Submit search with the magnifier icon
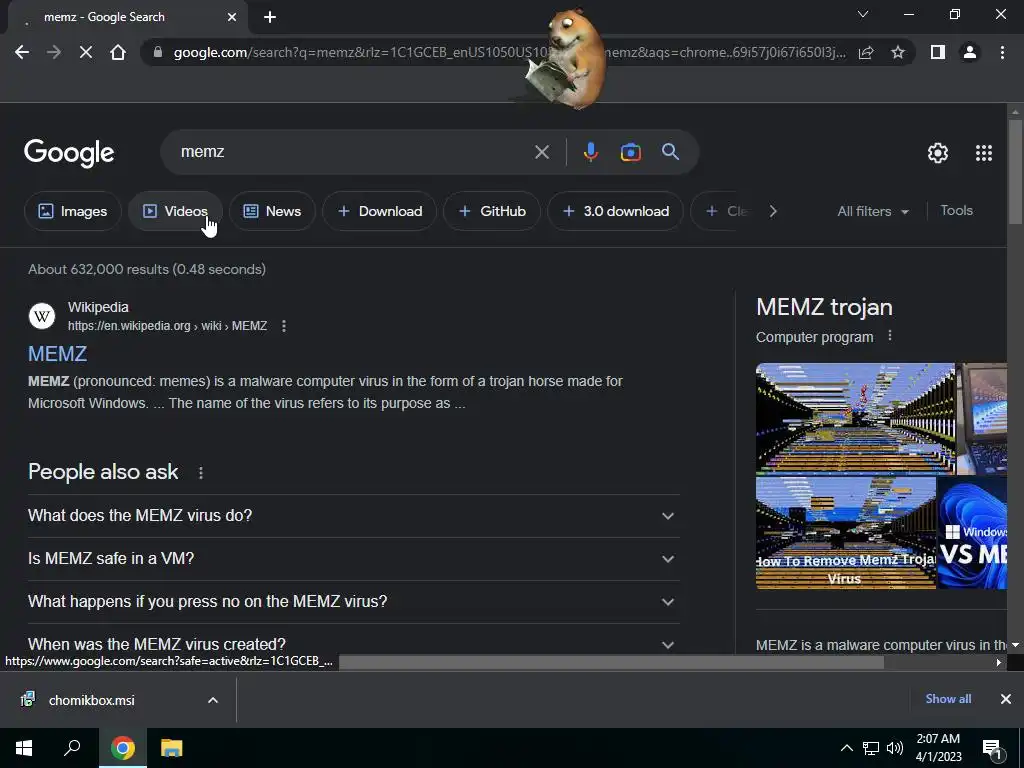 (x=670, y=152)
